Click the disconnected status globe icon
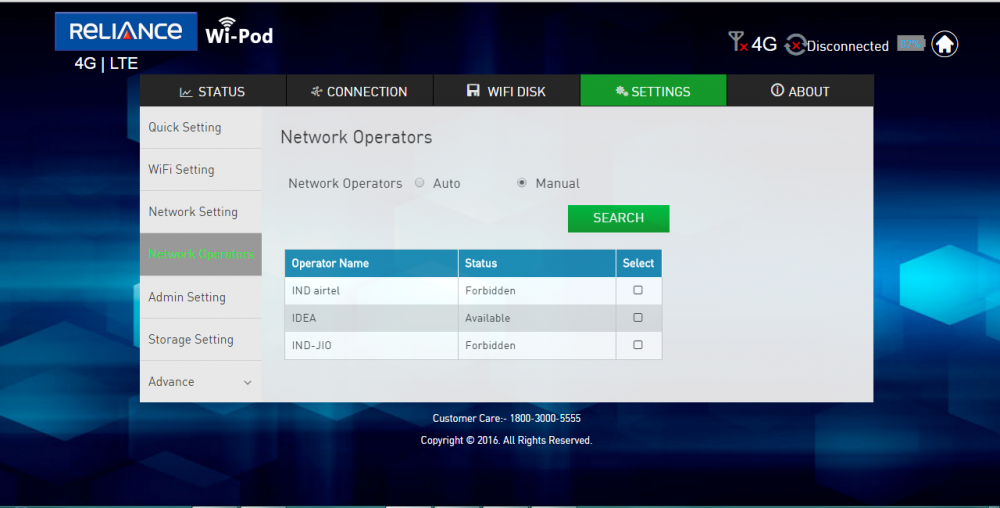 [x=795, y=45]
